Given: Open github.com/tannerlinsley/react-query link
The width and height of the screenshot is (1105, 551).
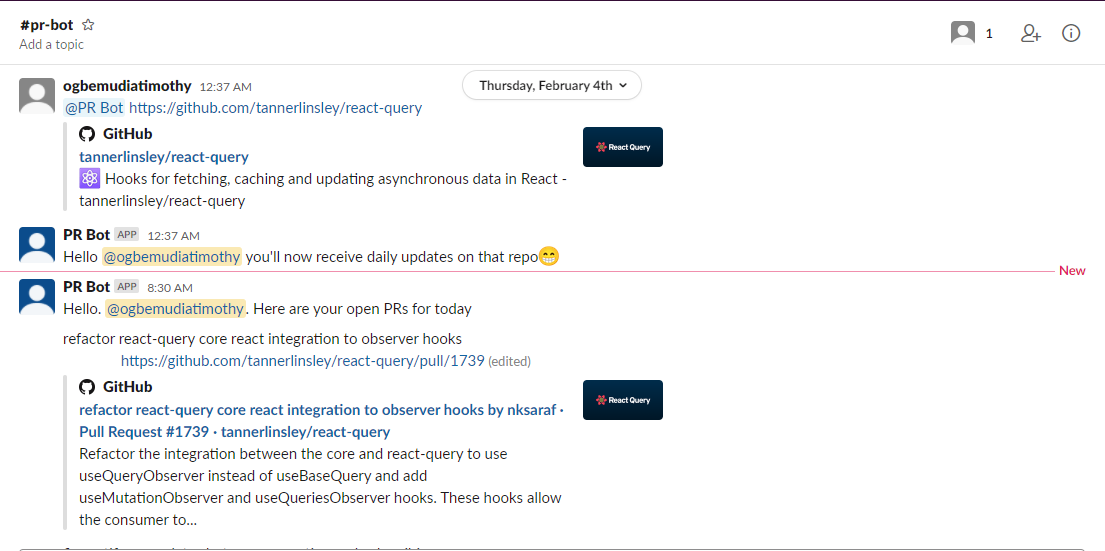Looking at the screenshot, I should 276,108.
